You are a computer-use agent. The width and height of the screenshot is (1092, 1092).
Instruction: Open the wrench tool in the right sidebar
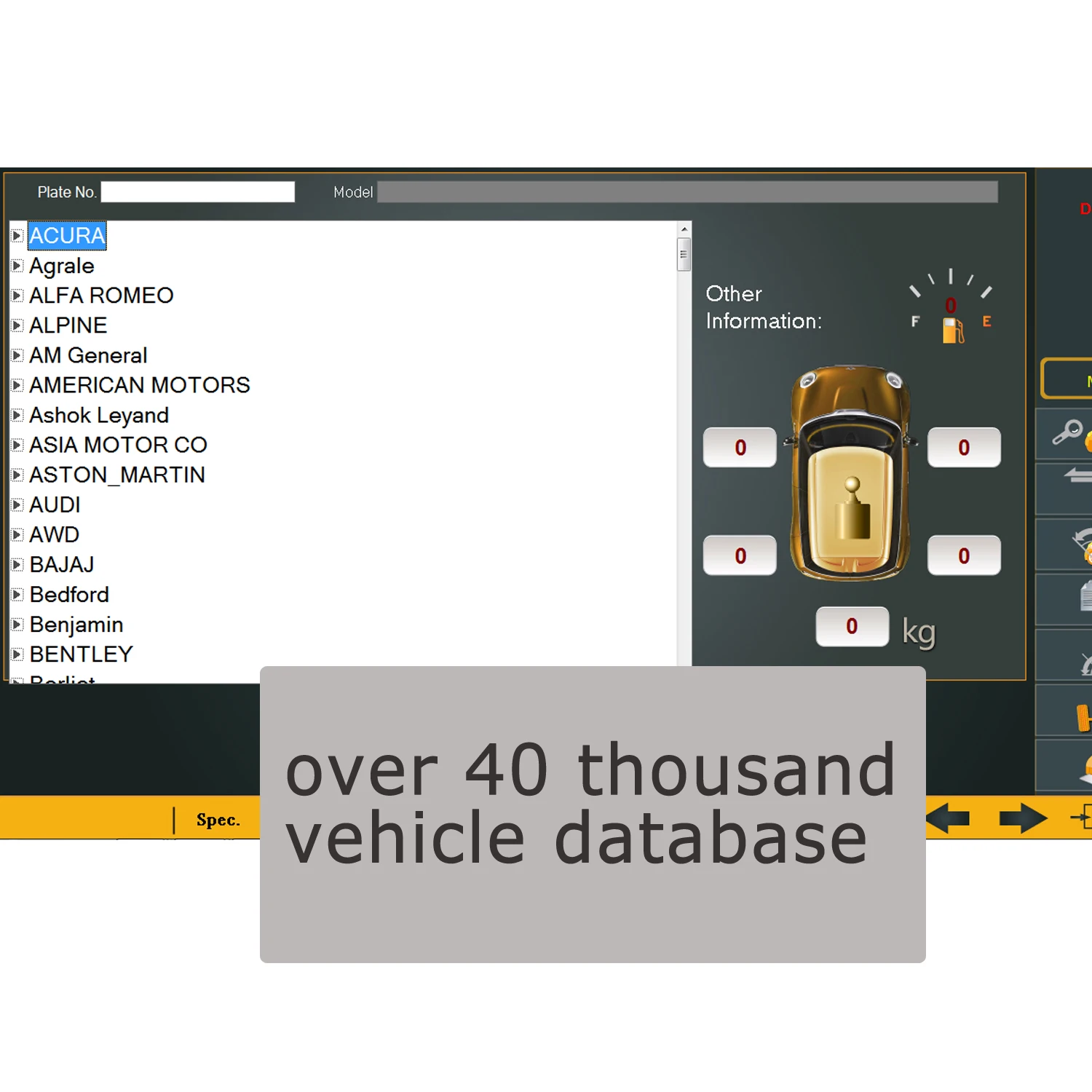tap(1066, 433)
